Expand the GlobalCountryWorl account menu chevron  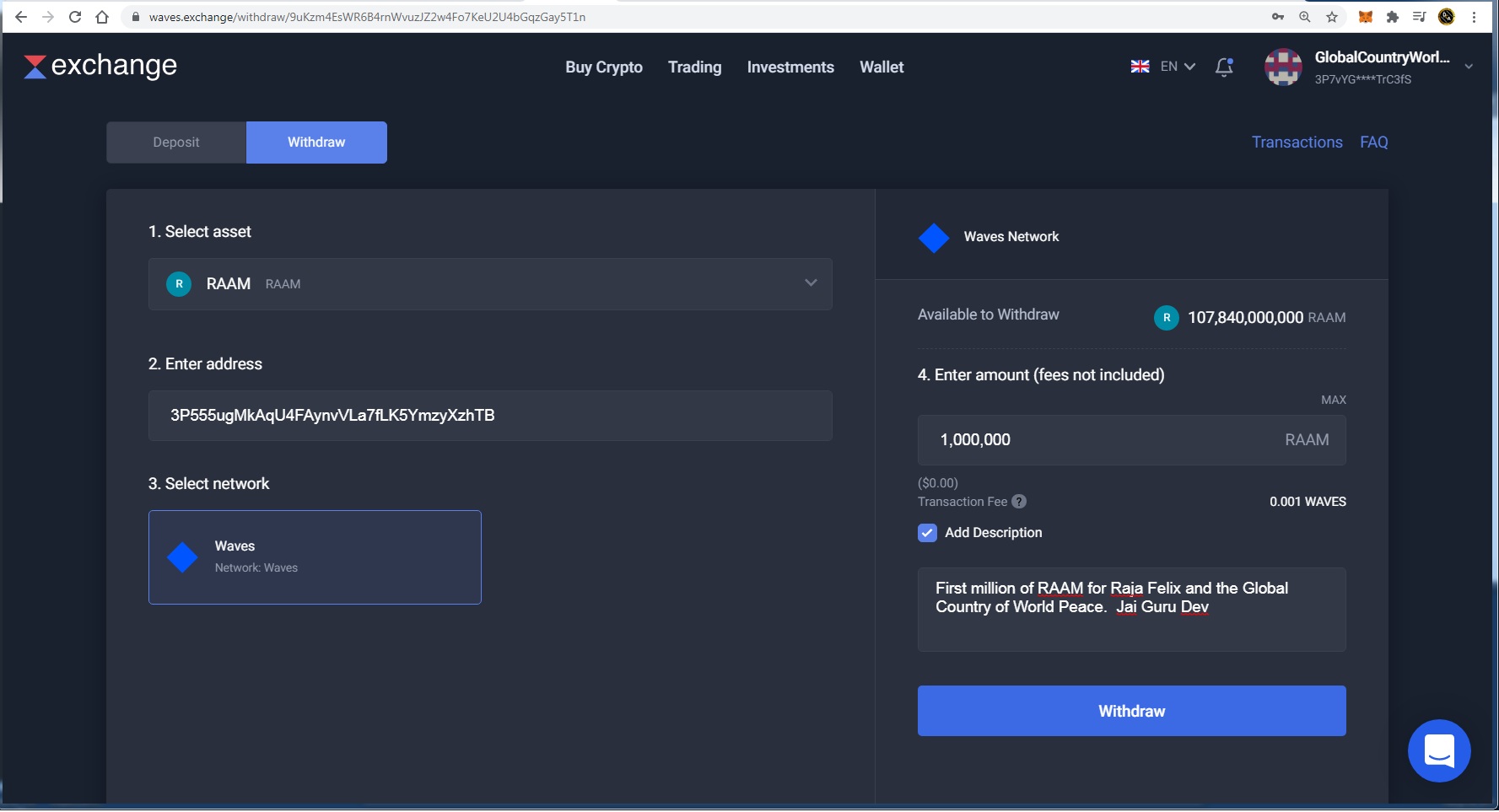pos(1469,67)
